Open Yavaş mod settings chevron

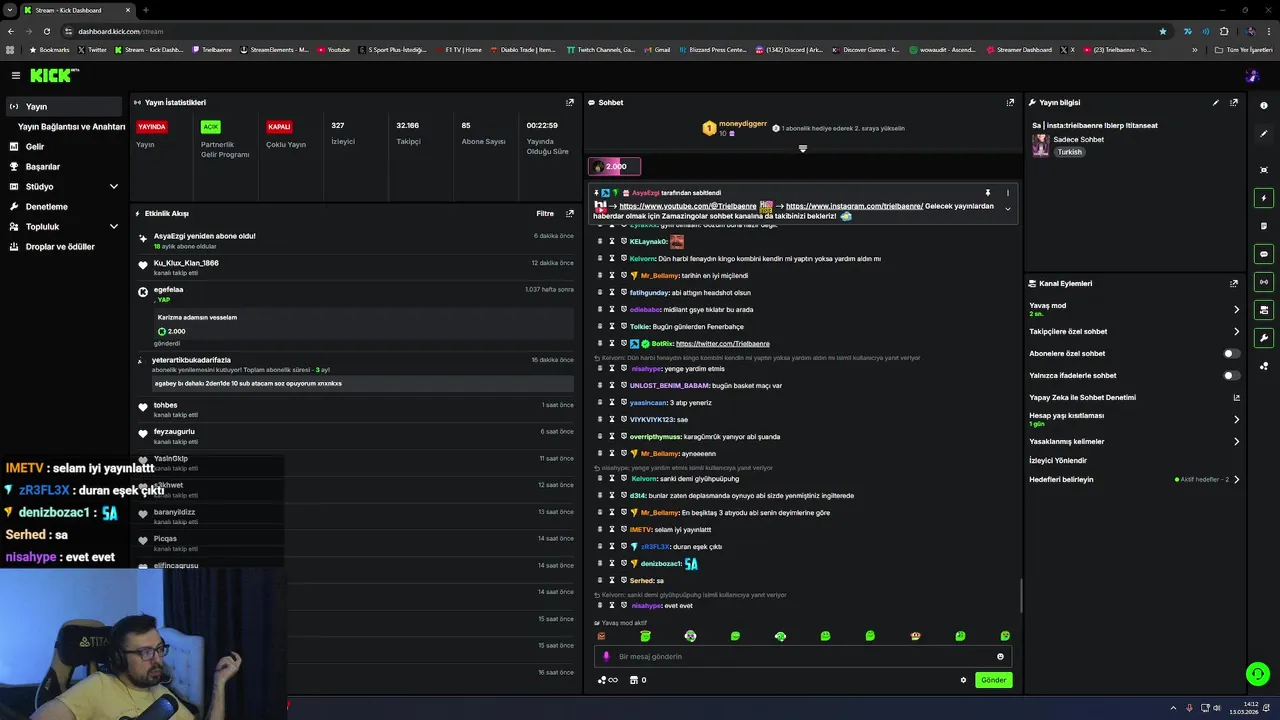(x=1236, y=309)
